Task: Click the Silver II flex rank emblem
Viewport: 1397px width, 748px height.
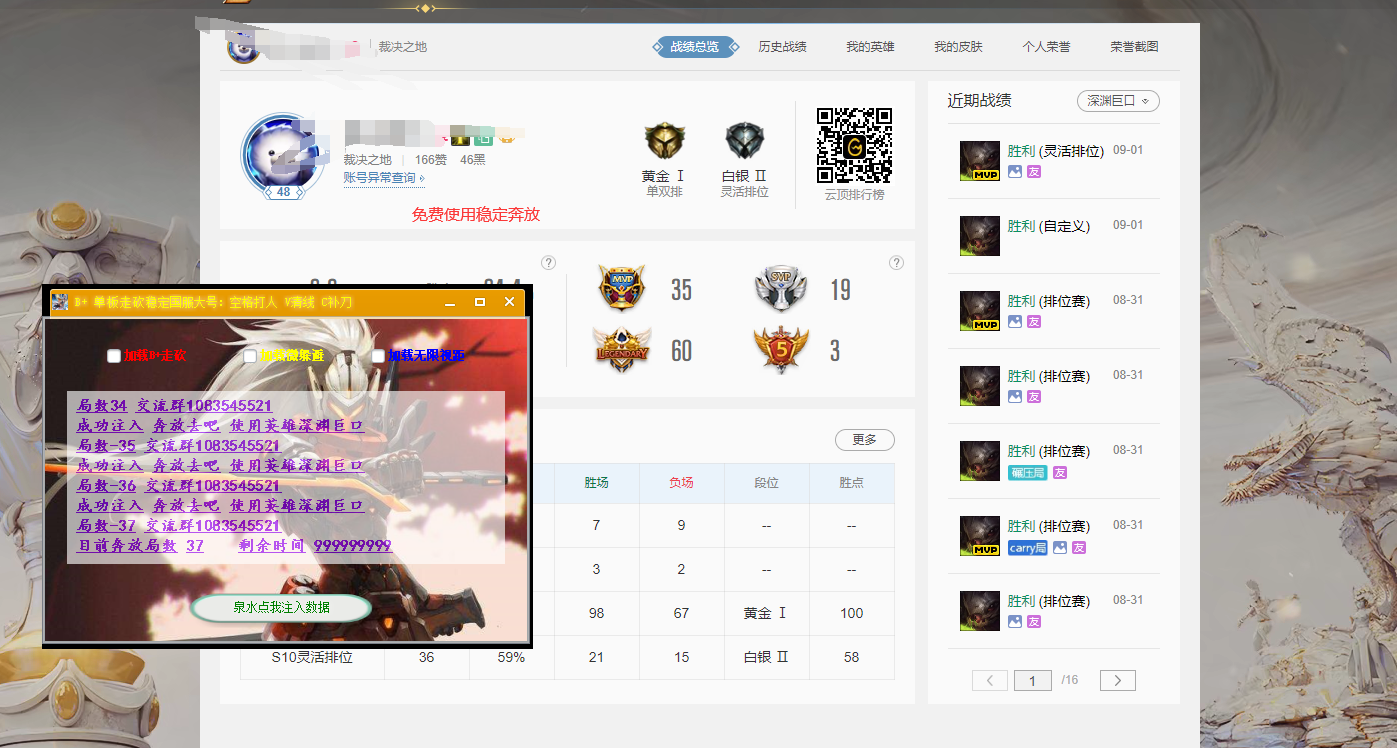Action: tap(745, 143)
